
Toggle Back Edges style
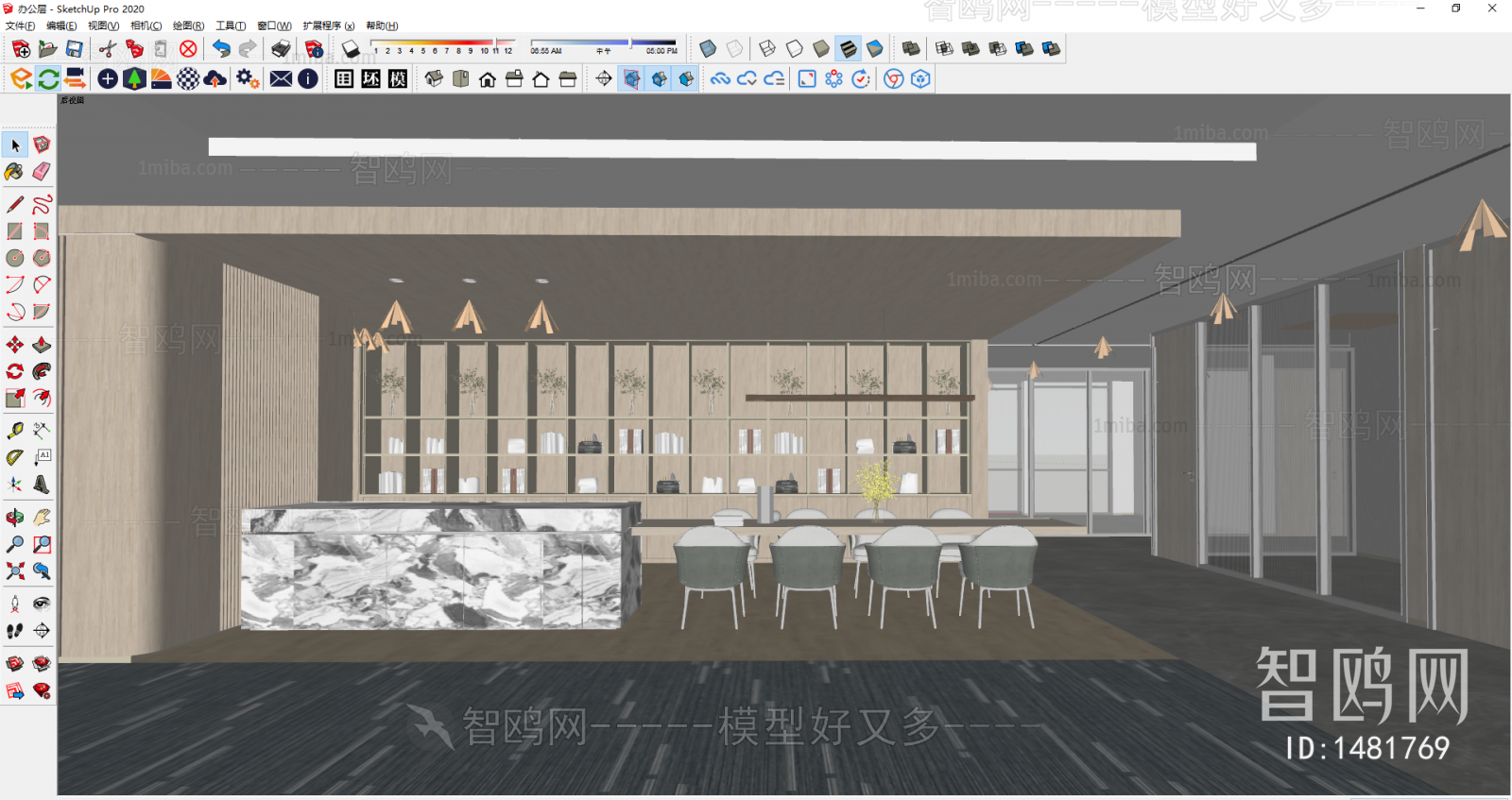click(734, 48)
